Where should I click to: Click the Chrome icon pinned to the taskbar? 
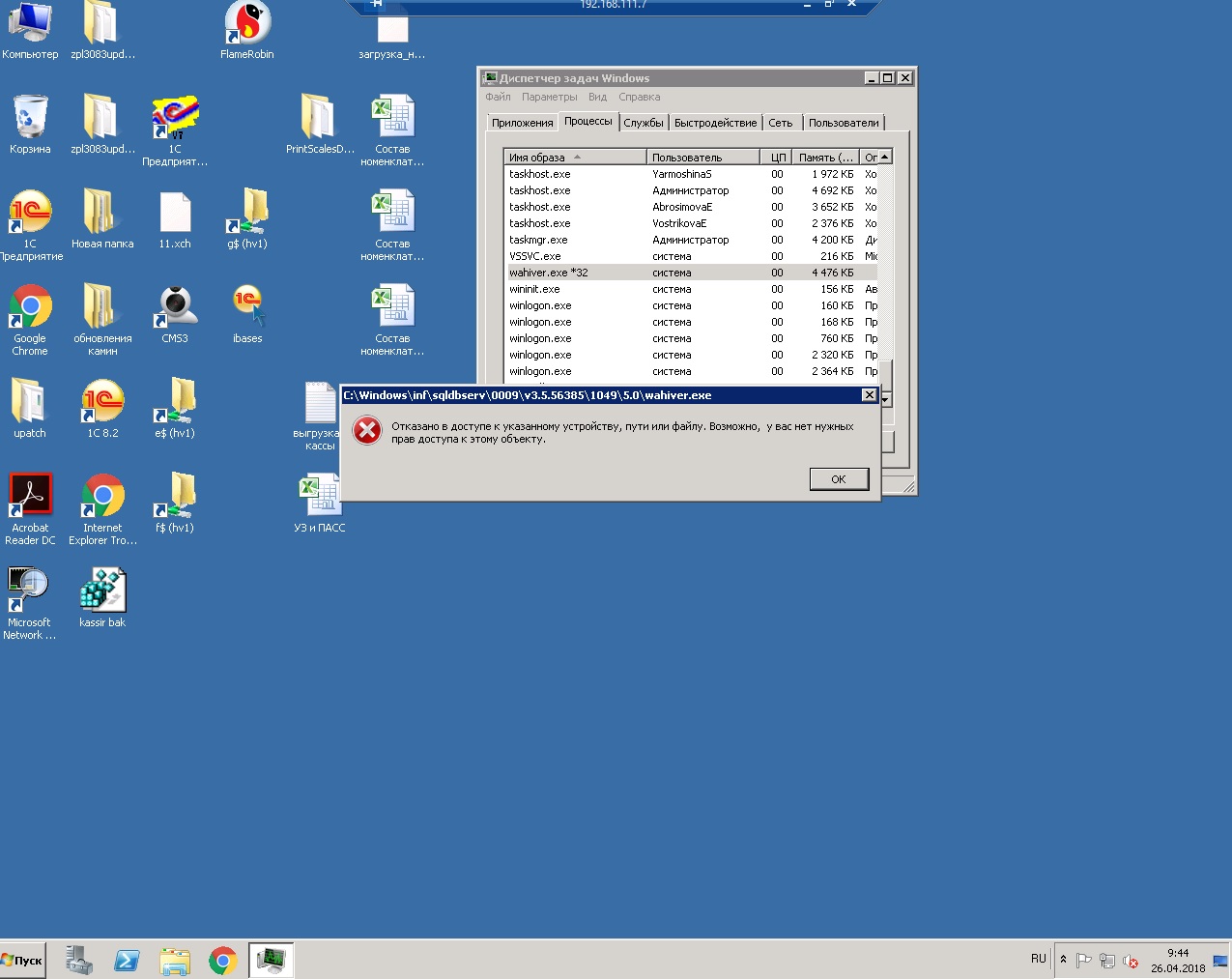223,961
